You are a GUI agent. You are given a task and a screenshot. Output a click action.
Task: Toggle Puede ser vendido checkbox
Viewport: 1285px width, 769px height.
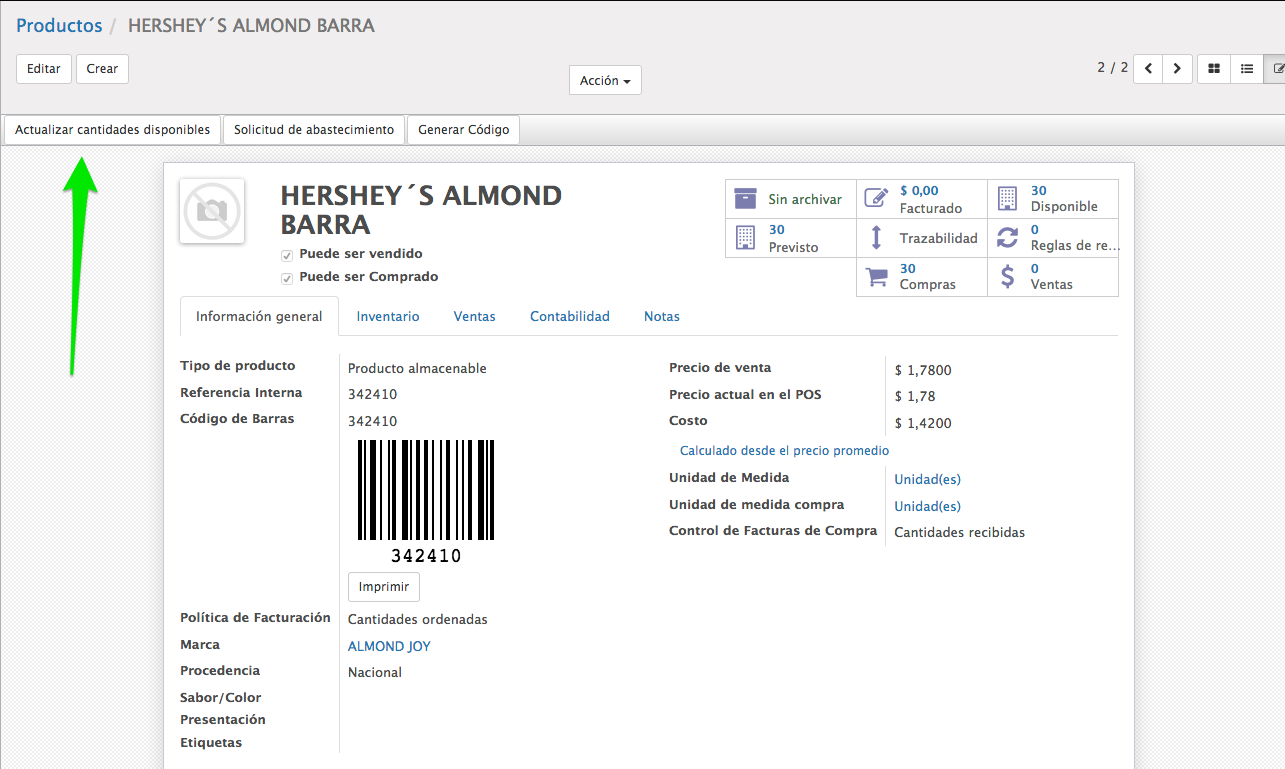pos(287,255)
